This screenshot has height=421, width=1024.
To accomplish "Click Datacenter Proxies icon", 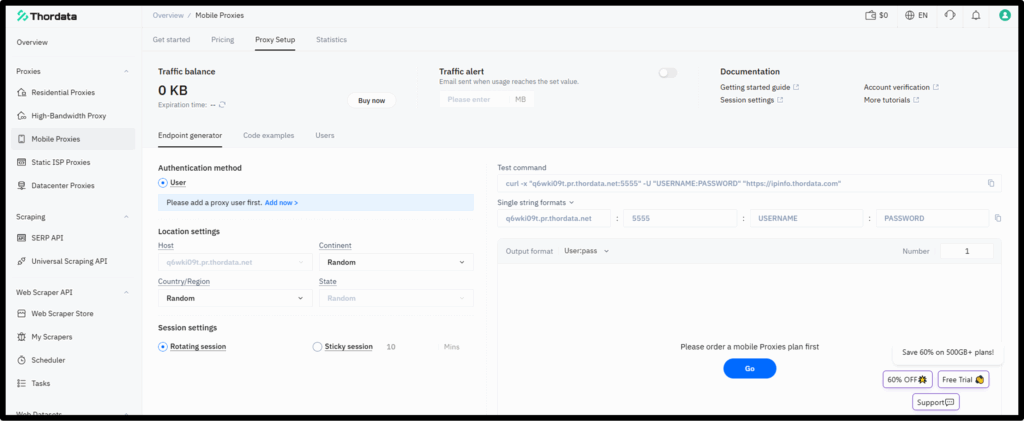I will pos(22,185).
